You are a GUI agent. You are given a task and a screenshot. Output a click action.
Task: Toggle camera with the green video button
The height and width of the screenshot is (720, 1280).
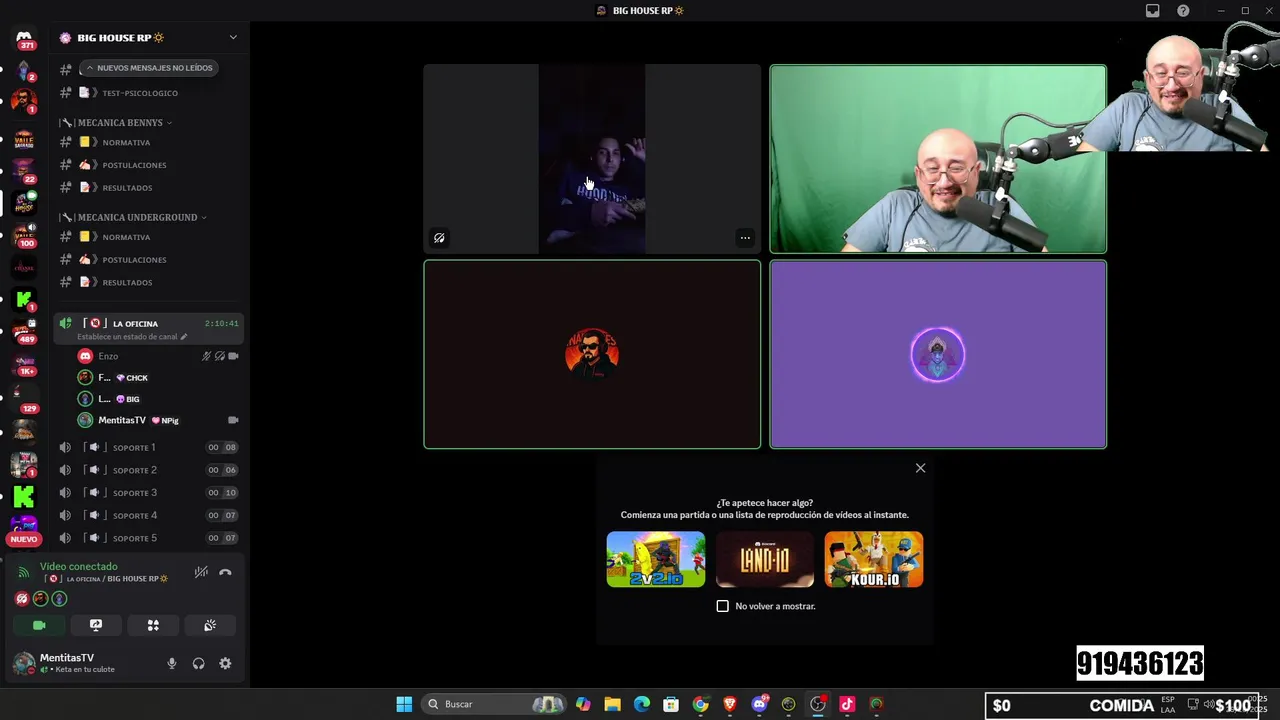click(39, 625)
